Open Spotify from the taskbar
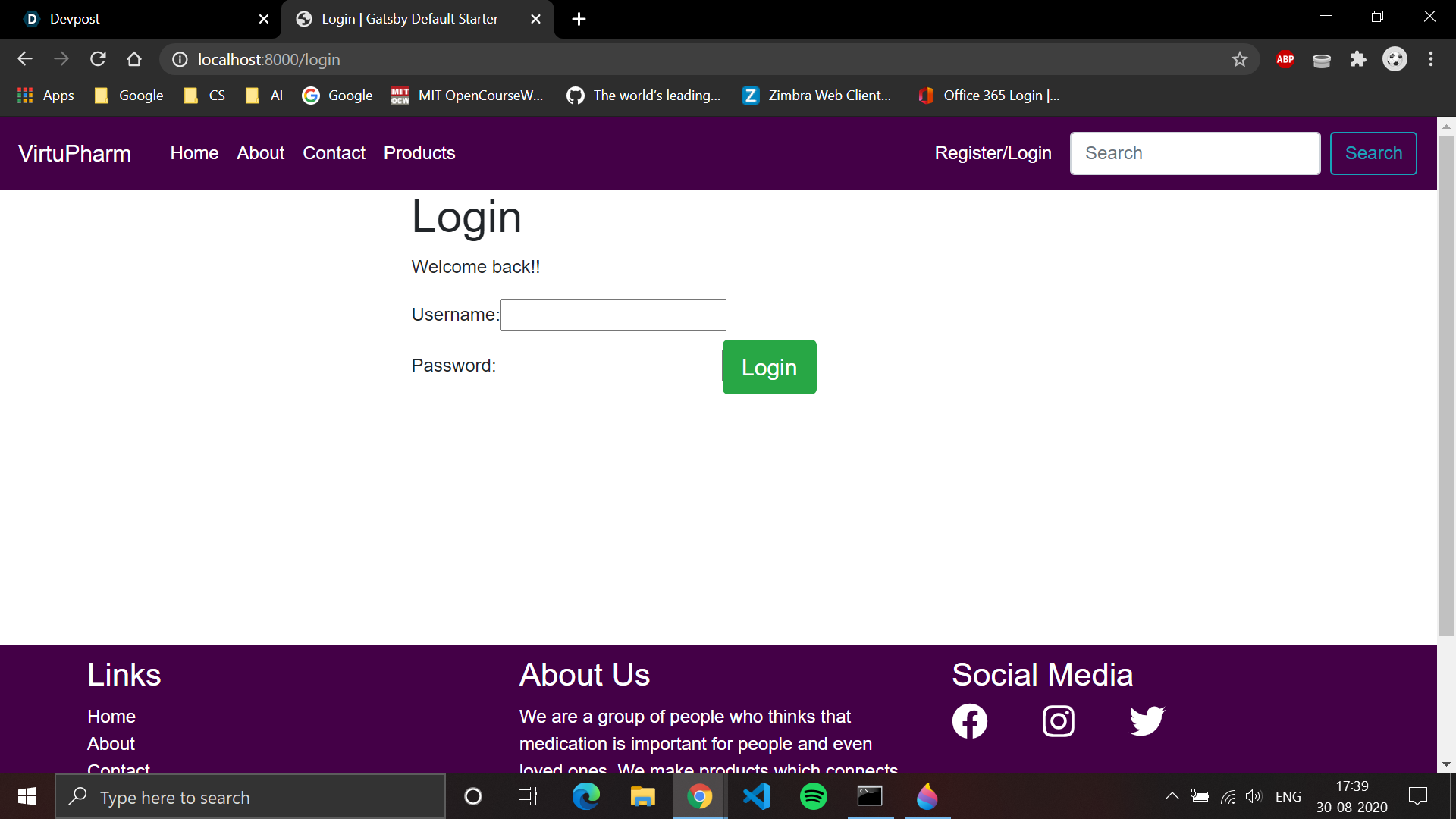 click(813, 797)
